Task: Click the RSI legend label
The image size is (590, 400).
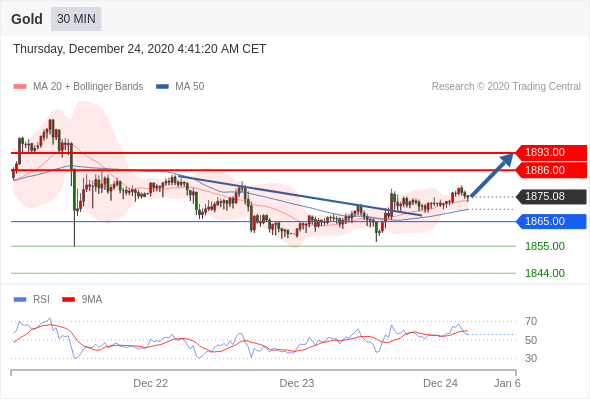Action: tap(41, 300)
